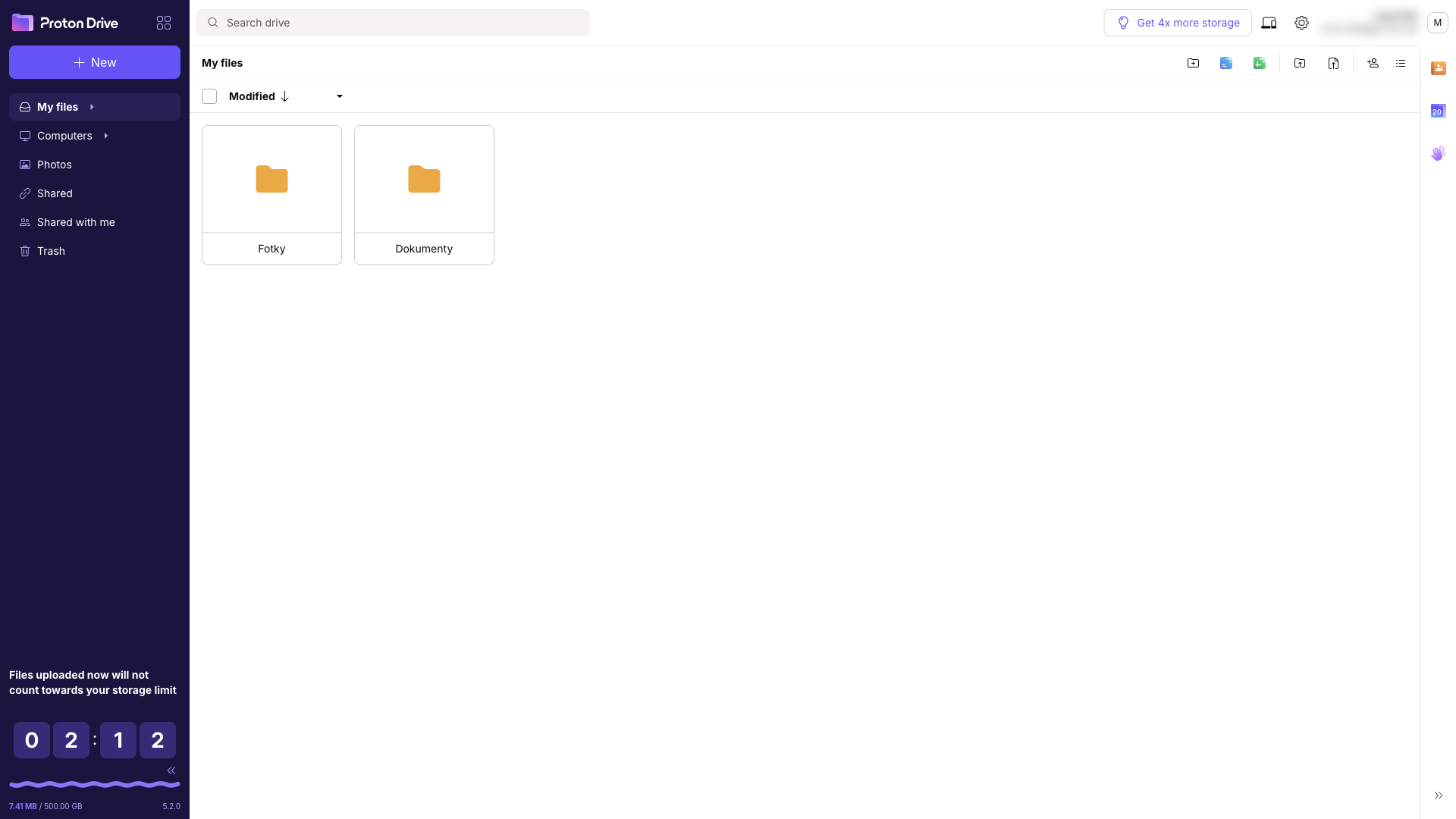
Task: Expand the My files tree arrow
Action: (x=92, y=107)
